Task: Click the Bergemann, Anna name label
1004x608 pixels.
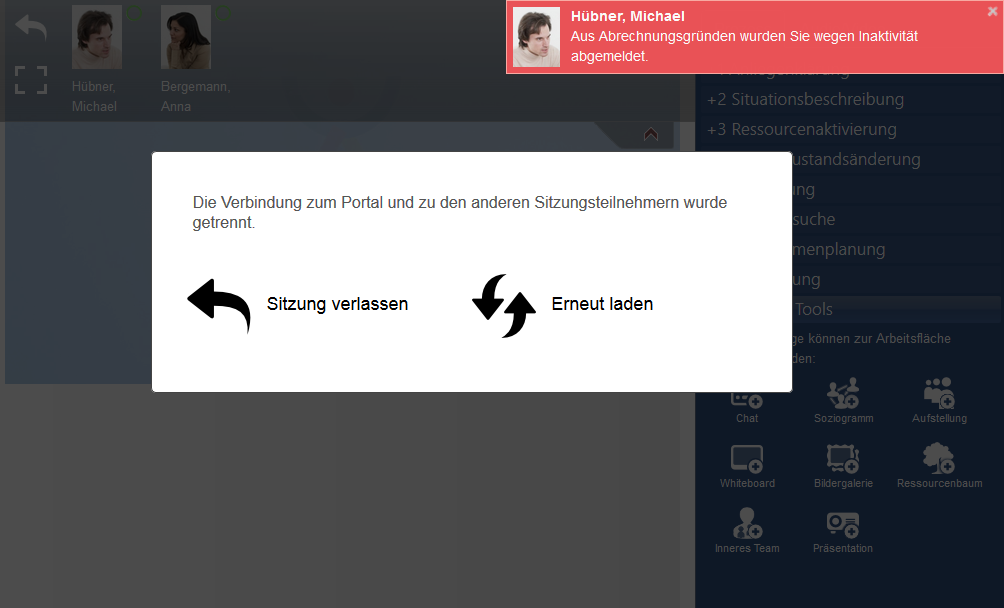Action: click(195, 97)
